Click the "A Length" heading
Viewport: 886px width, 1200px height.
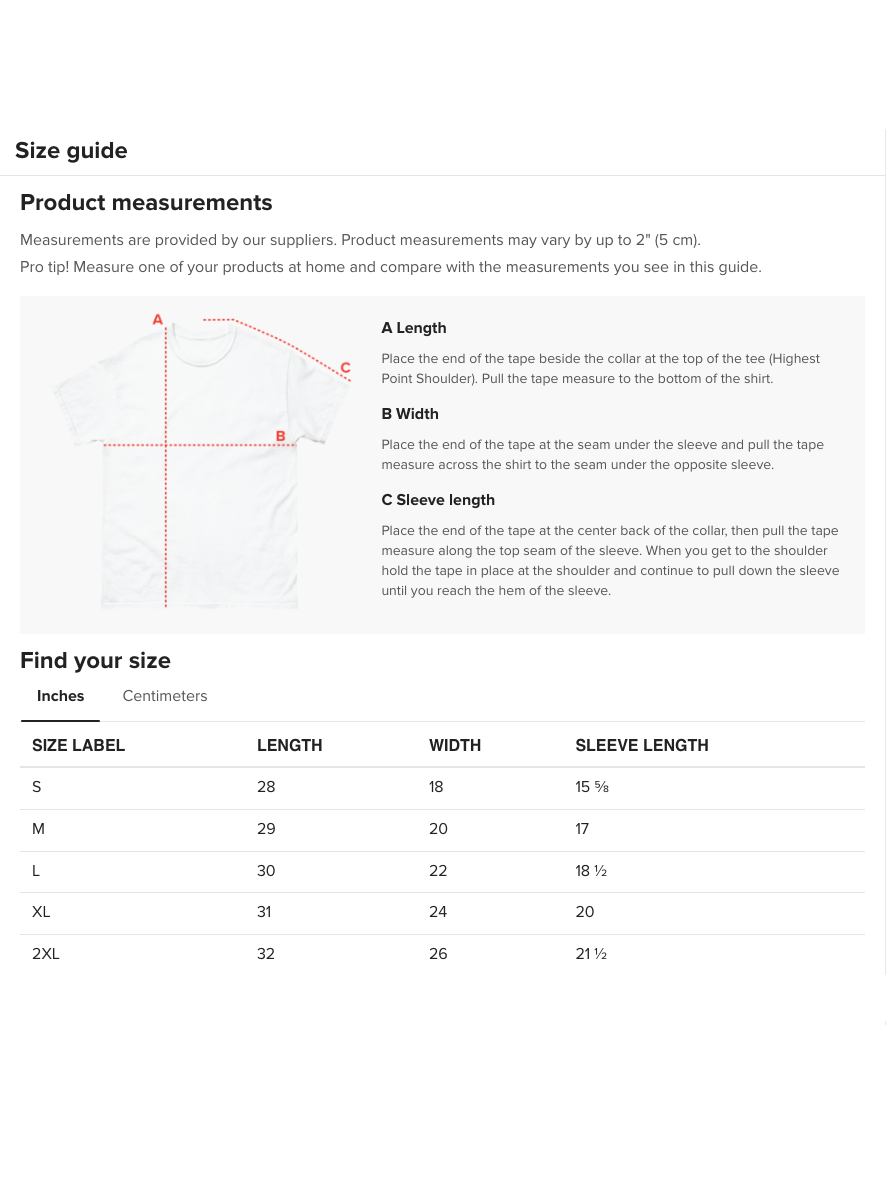tap(414, 328)
